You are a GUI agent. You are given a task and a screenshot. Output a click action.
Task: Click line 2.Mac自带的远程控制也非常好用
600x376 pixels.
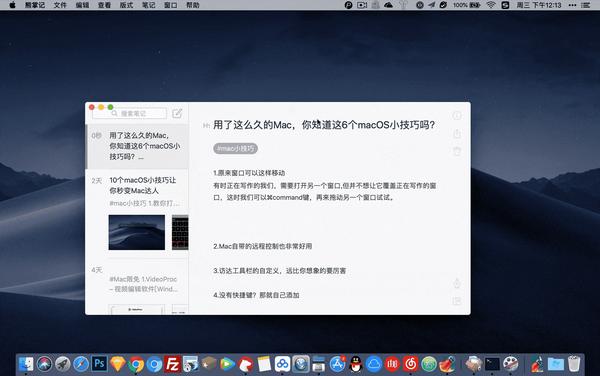point(262,246)
